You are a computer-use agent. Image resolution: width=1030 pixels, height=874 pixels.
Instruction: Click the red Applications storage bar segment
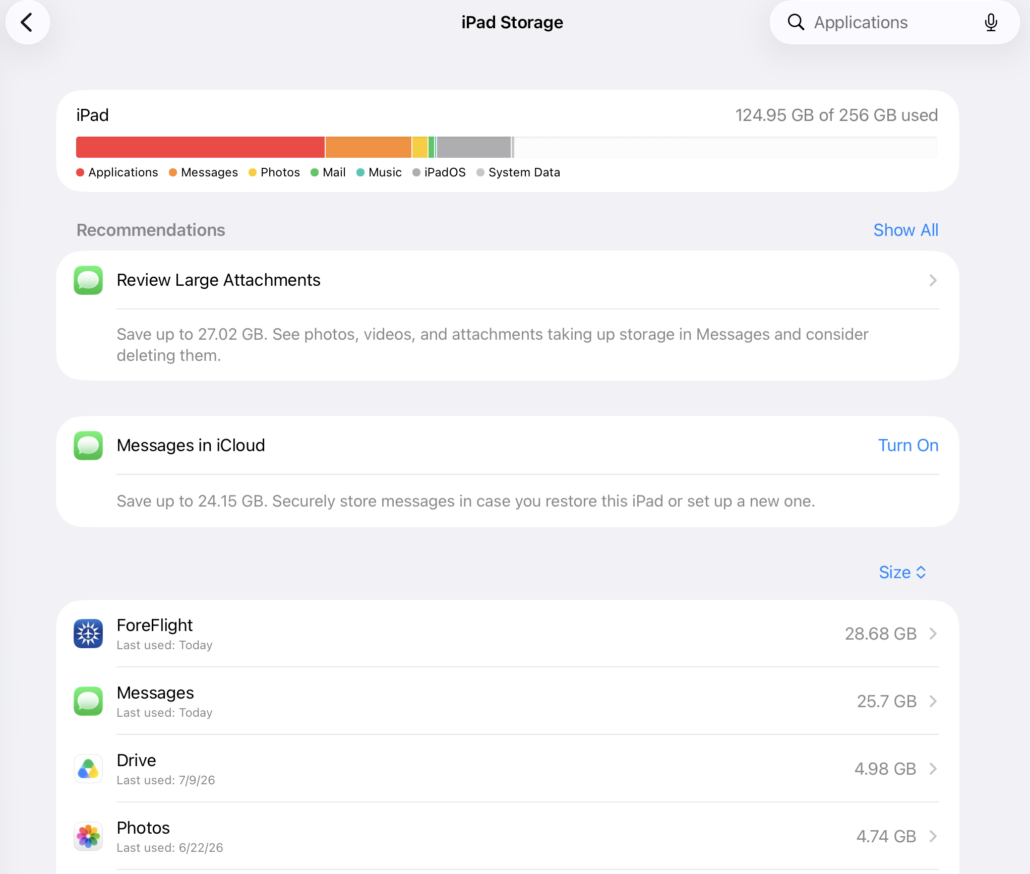click(x=200, y=147)
